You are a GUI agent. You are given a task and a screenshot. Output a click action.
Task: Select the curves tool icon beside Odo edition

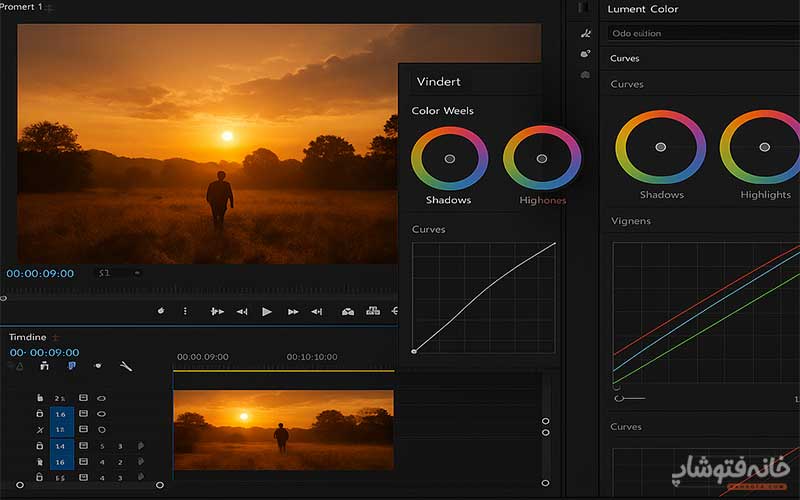(x=586, y=34)
